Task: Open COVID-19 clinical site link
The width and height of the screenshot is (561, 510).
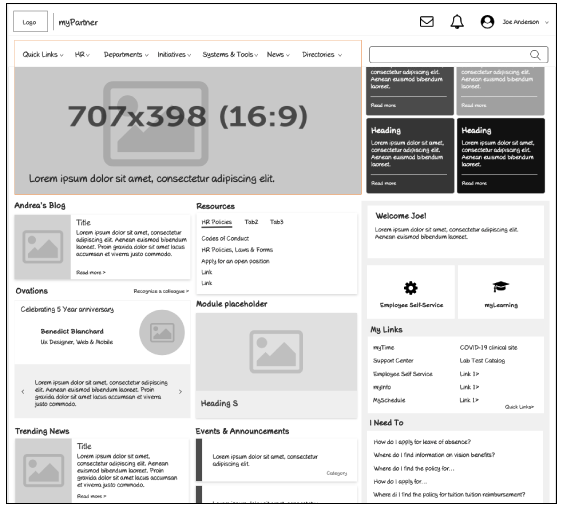Action: (x=488, y=348)
